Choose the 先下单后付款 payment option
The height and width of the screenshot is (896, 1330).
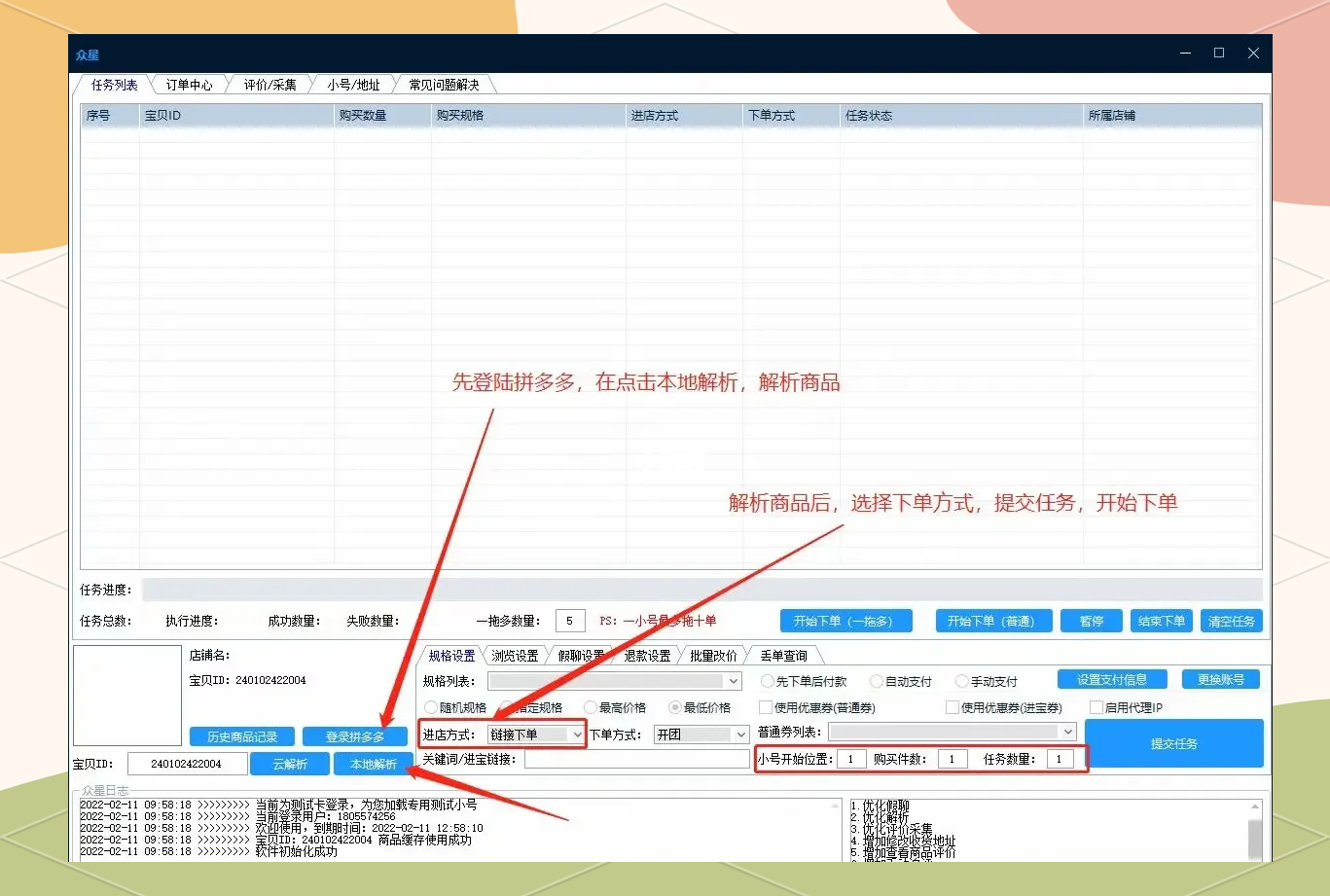[804, 682]
